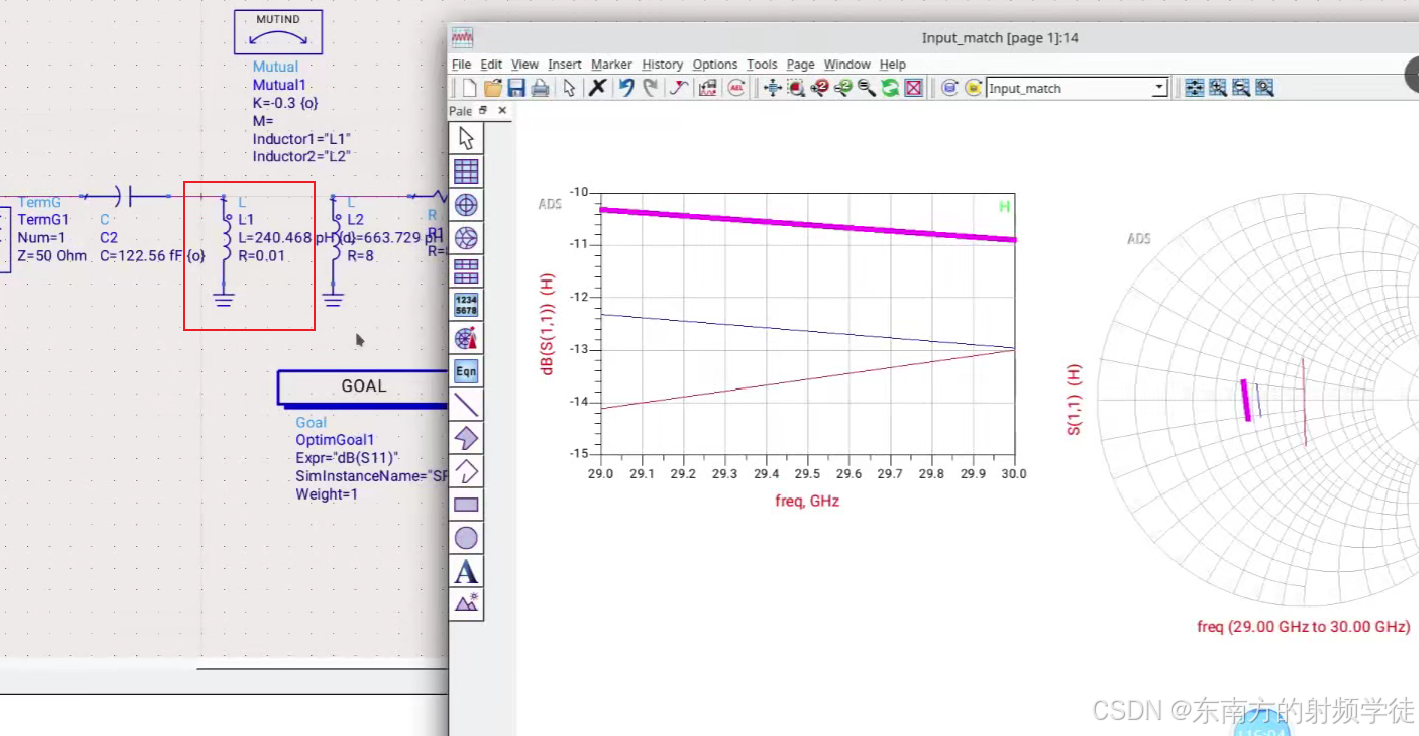
Task: Click the Z=50 Ohm termination value
Action: [52, 255]
